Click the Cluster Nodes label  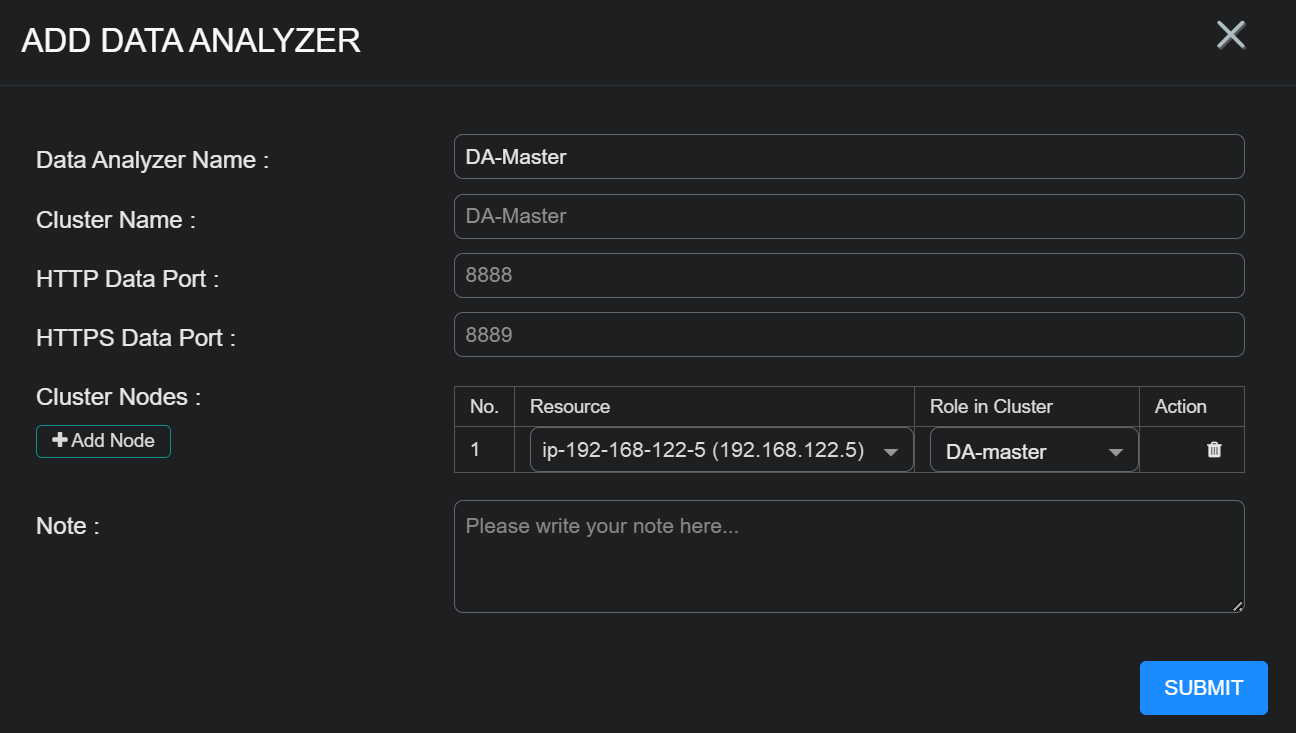pos(118,397)
